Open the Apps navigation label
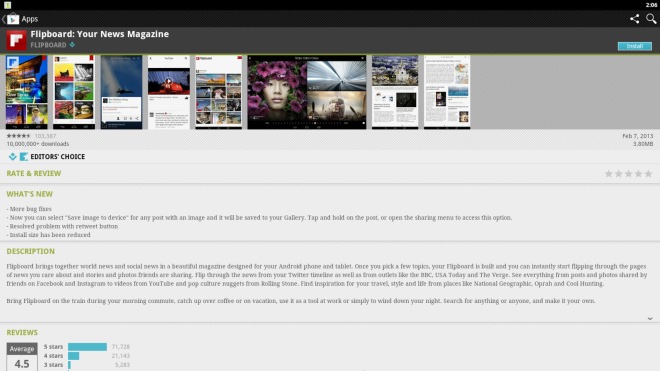 coord(29,19)
